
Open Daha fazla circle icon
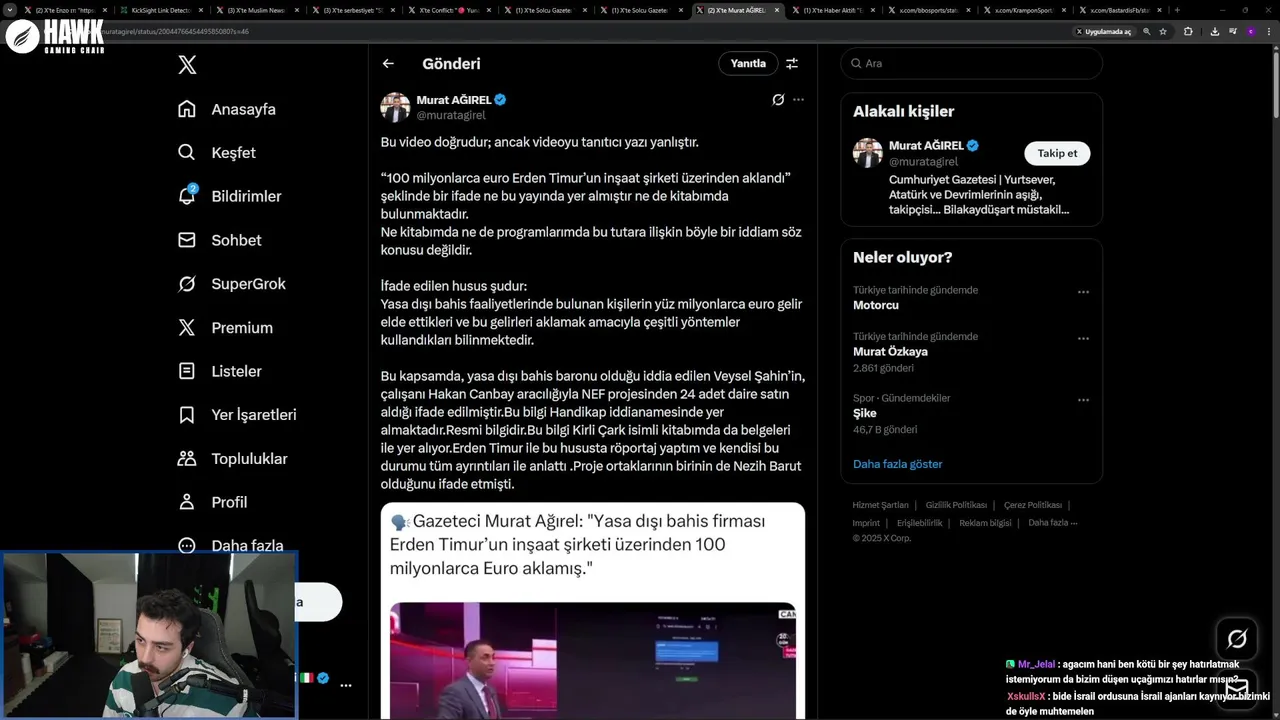[187, 545]
